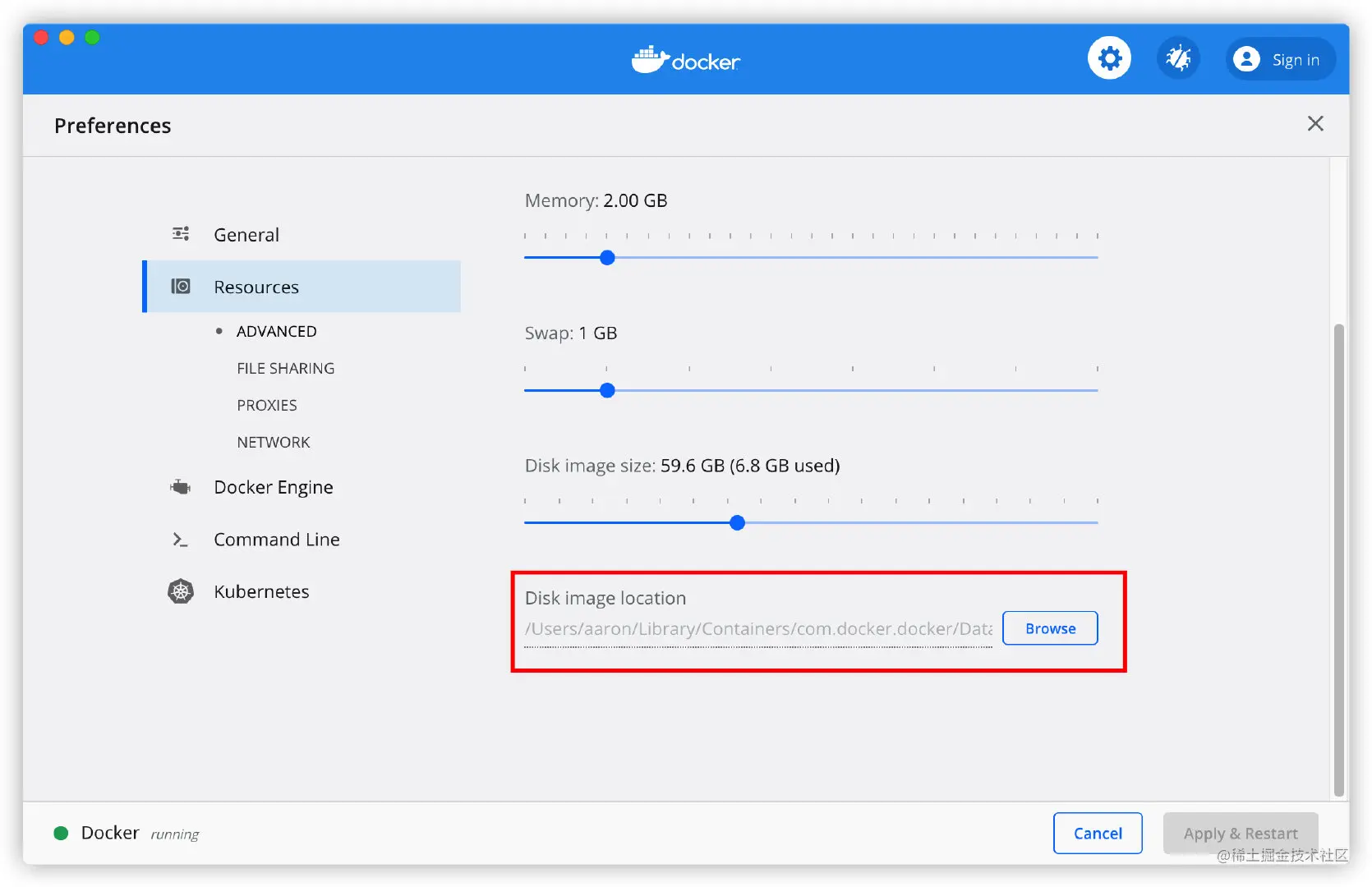Screen dimensions: 1372x887
Task: Open the PROXIES sub-item
Action: coord(266,405)
